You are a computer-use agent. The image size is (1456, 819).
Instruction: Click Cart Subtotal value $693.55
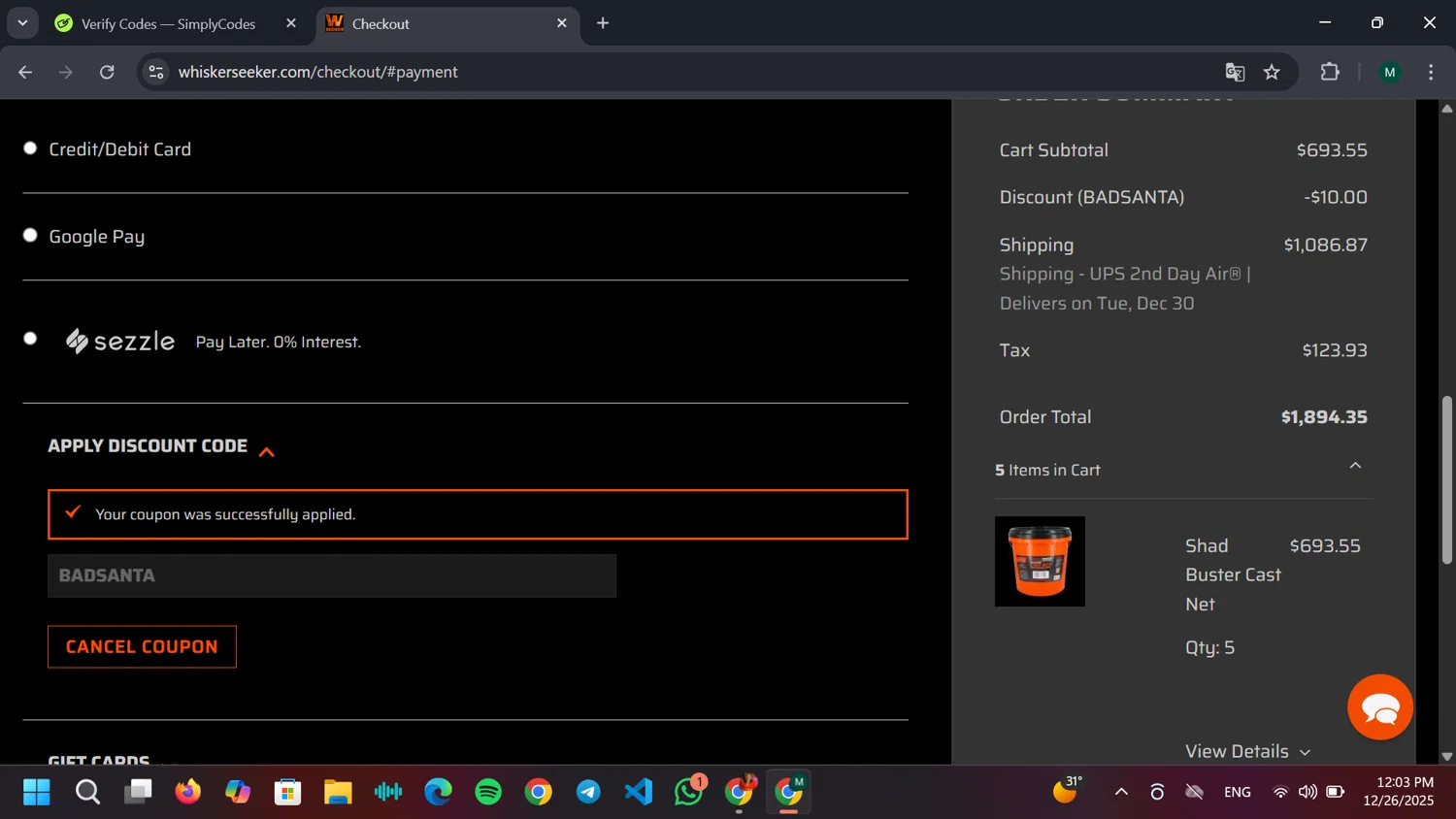click(x=1332, y=150)
